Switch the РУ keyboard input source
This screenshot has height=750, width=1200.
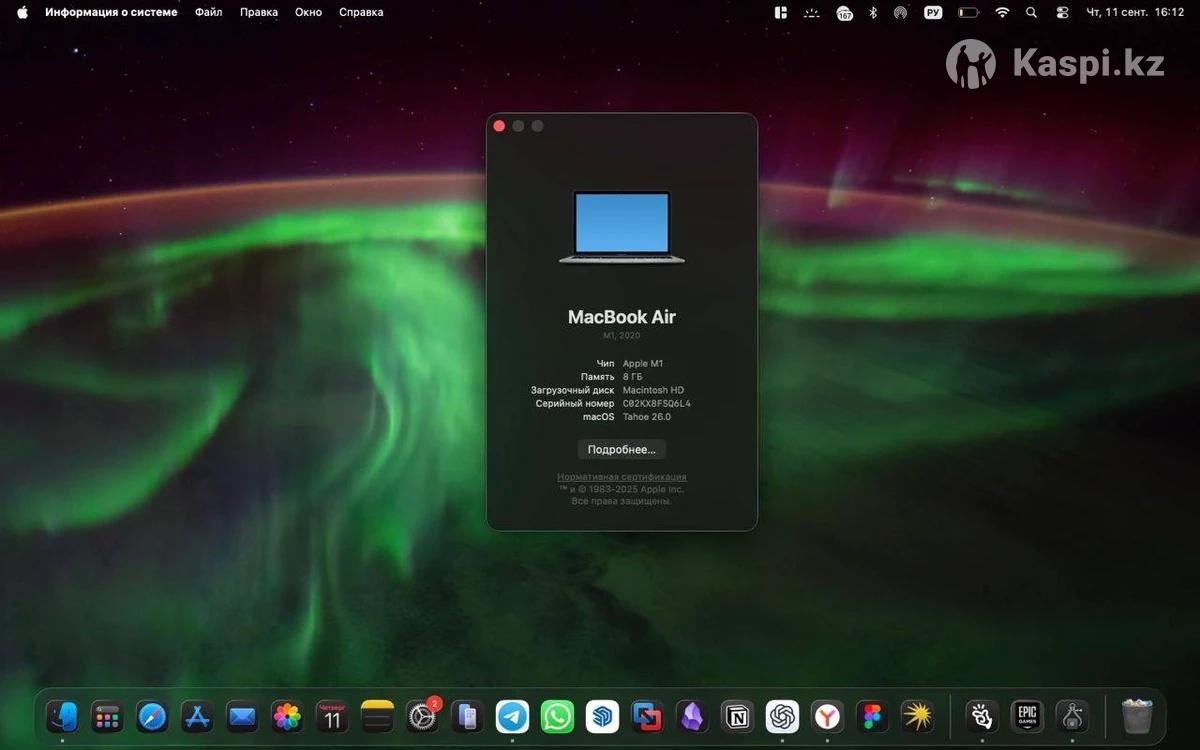pos(933,12)
